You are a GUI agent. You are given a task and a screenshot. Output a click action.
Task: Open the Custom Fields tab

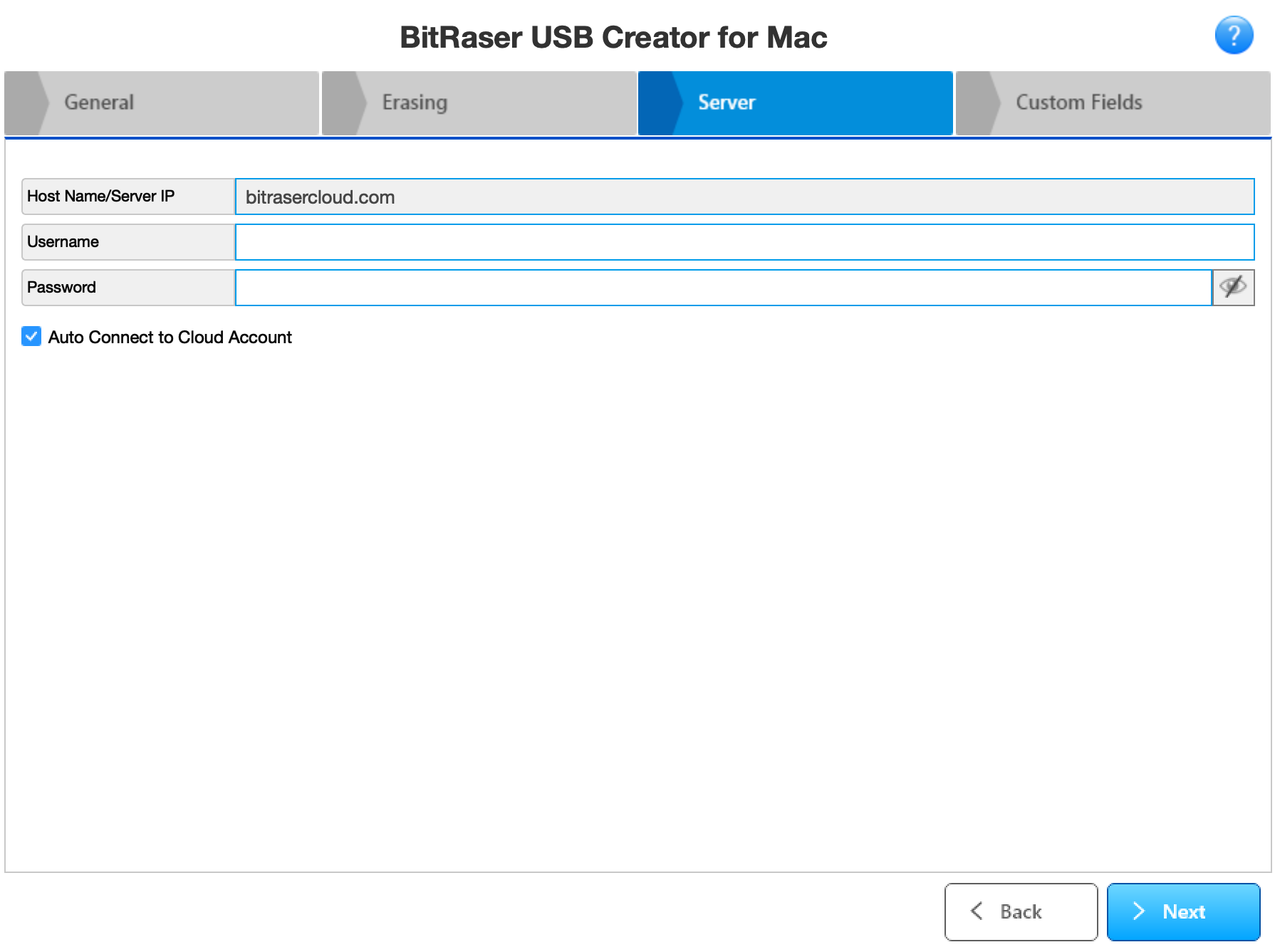pos(1113,103)
